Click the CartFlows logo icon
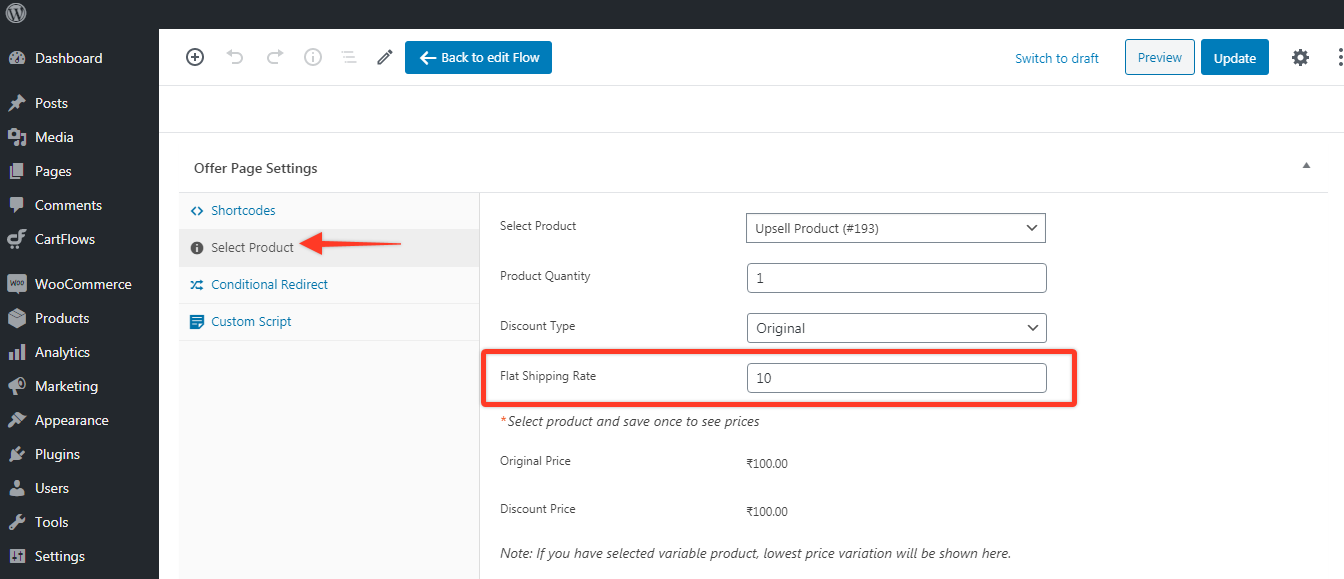 (16, 239)
